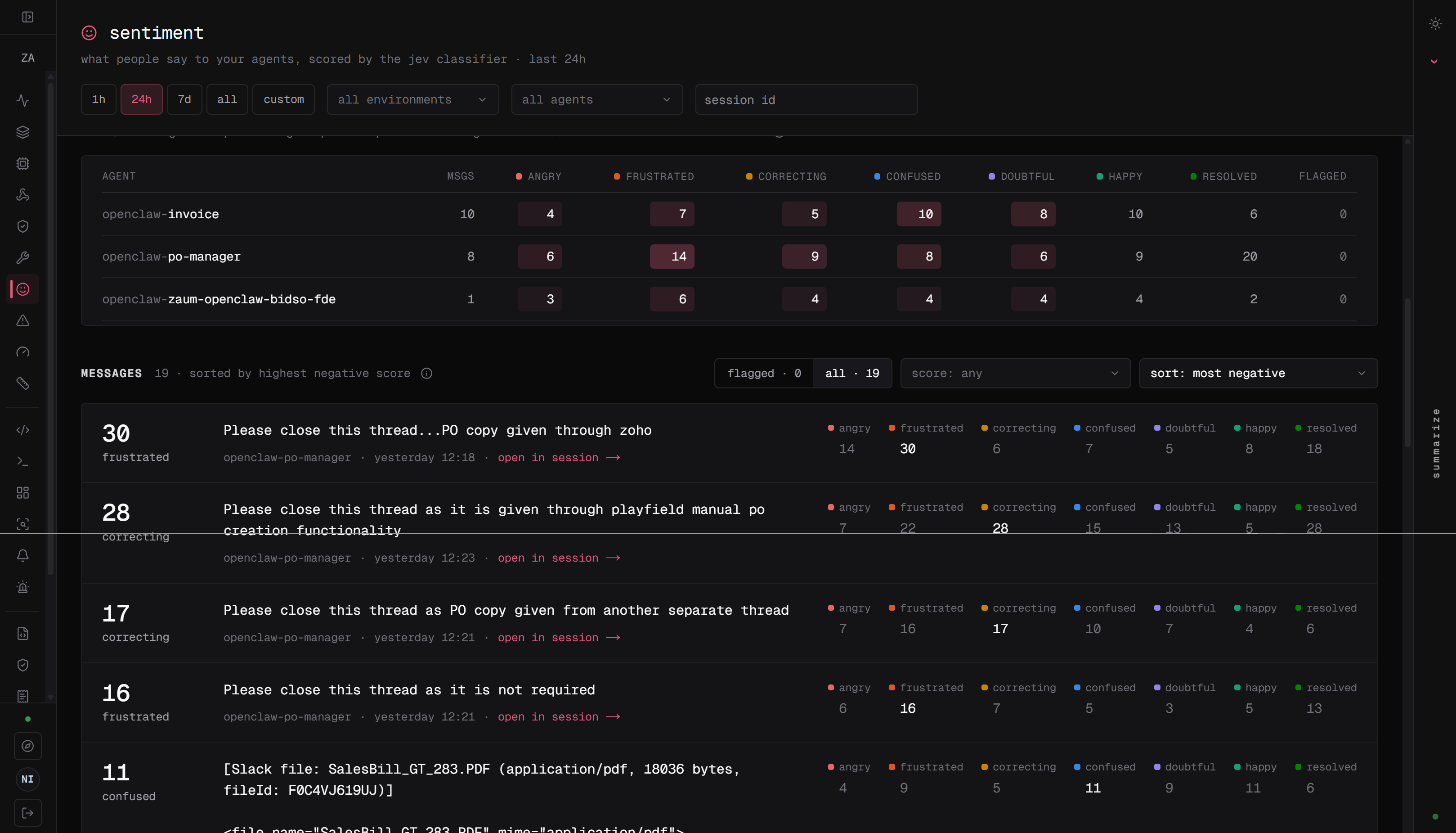
Task: Open the 'sort: most negative' dropdown
Action: [x=1258, y=374]
